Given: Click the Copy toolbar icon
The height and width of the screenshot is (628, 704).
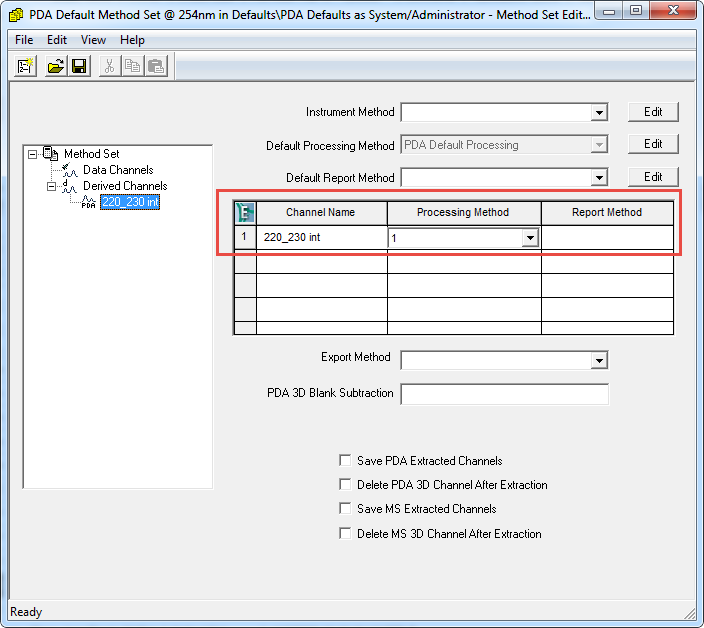Looking at the screenshot, I should point(132,67).
